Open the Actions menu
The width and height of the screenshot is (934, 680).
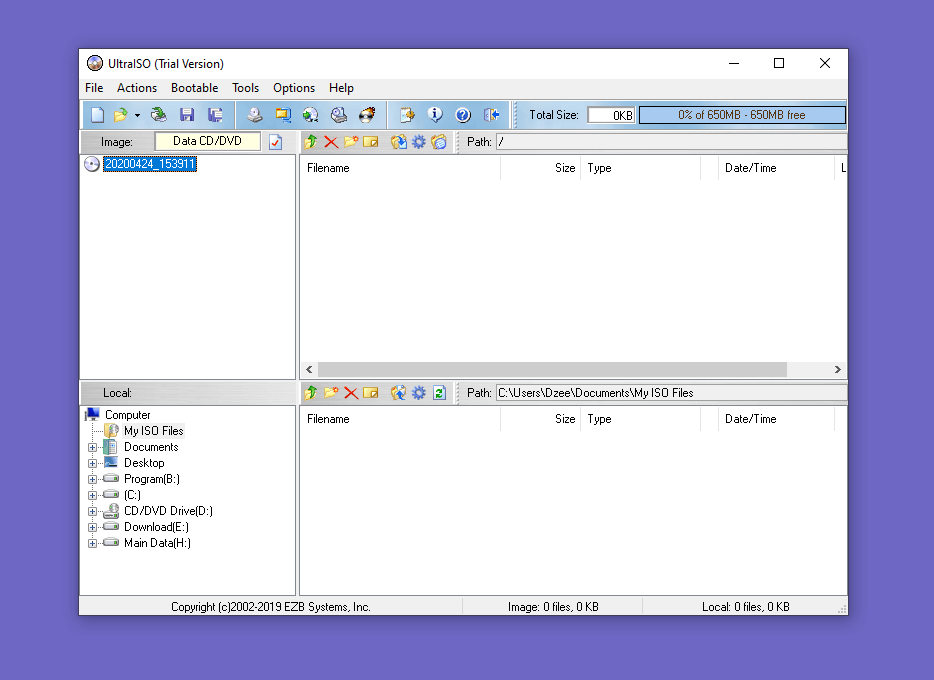[137, 88]
